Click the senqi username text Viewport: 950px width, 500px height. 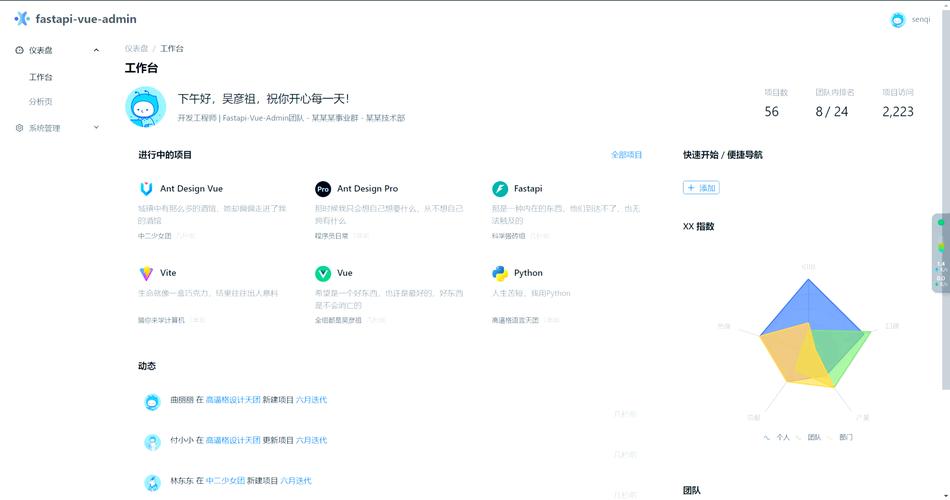(x=921, y=19)
